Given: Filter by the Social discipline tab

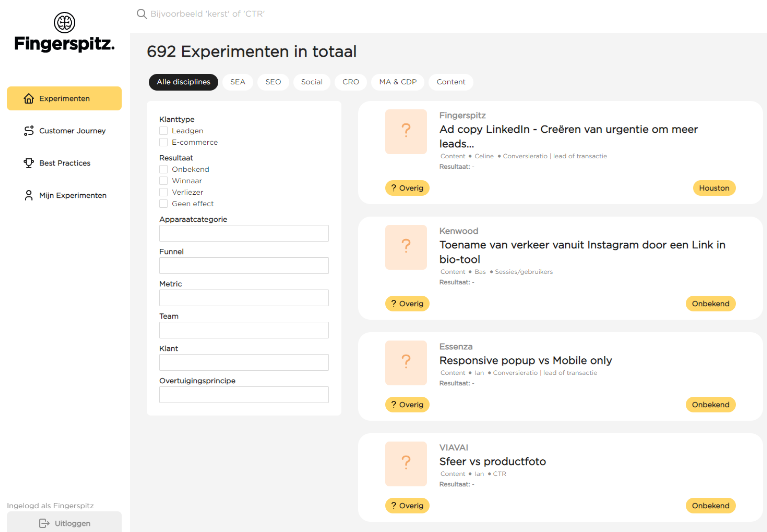Looking at the screenshot, I should pos(312,82).
